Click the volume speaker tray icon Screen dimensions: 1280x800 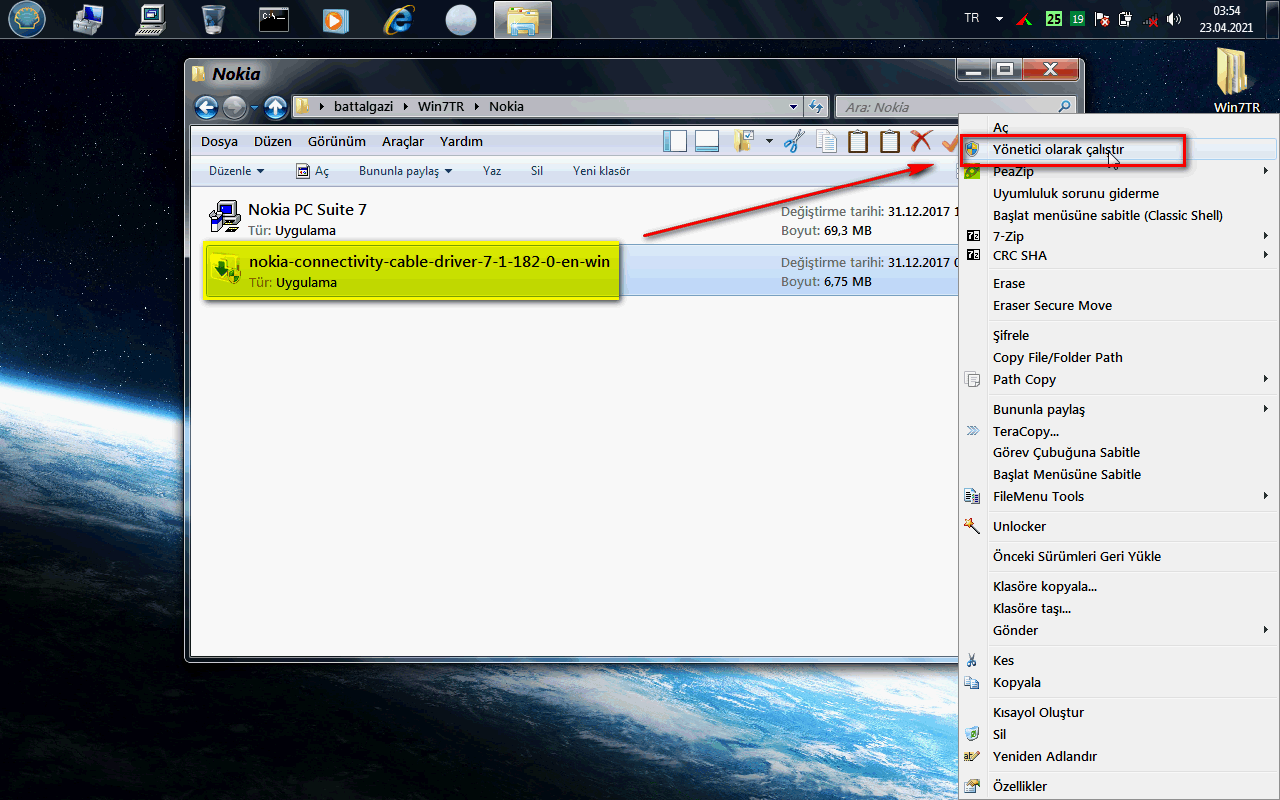(1174, 19)
